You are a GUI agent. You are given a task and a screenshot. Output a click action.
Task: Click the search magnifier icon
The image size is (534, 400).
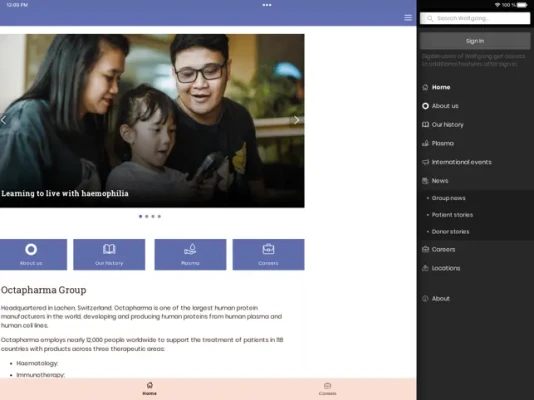pos(430,18)
